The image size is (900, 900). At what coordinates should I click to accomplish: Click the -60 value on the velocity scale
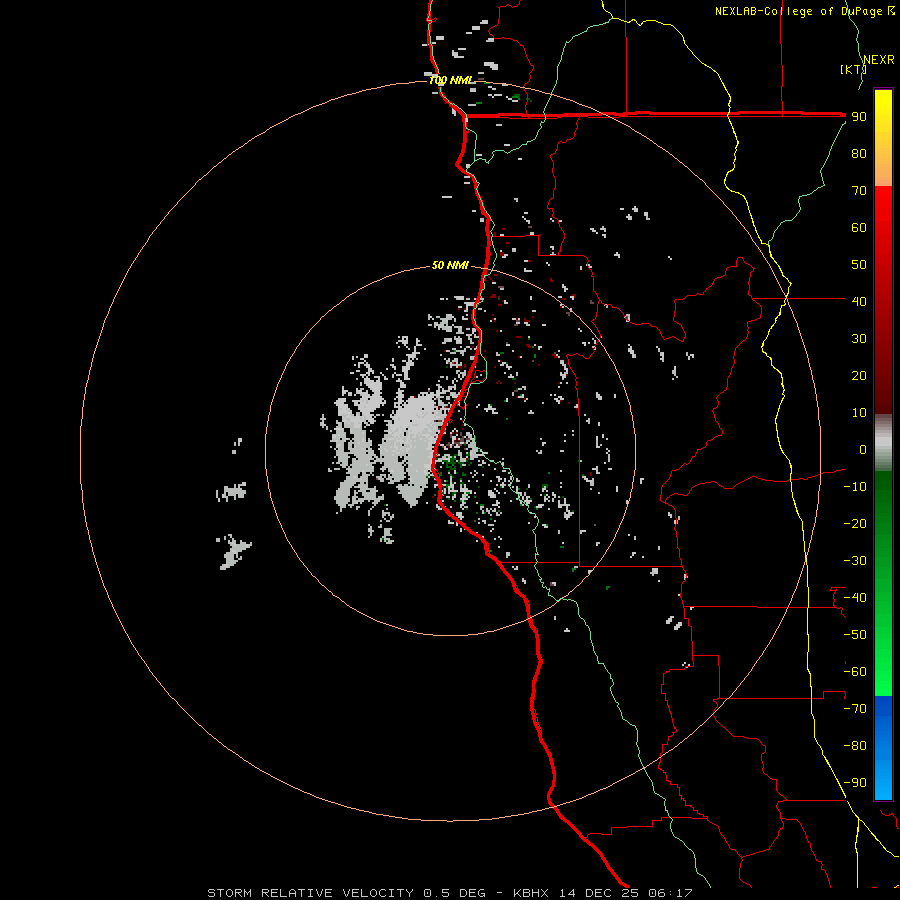[855, 672]
